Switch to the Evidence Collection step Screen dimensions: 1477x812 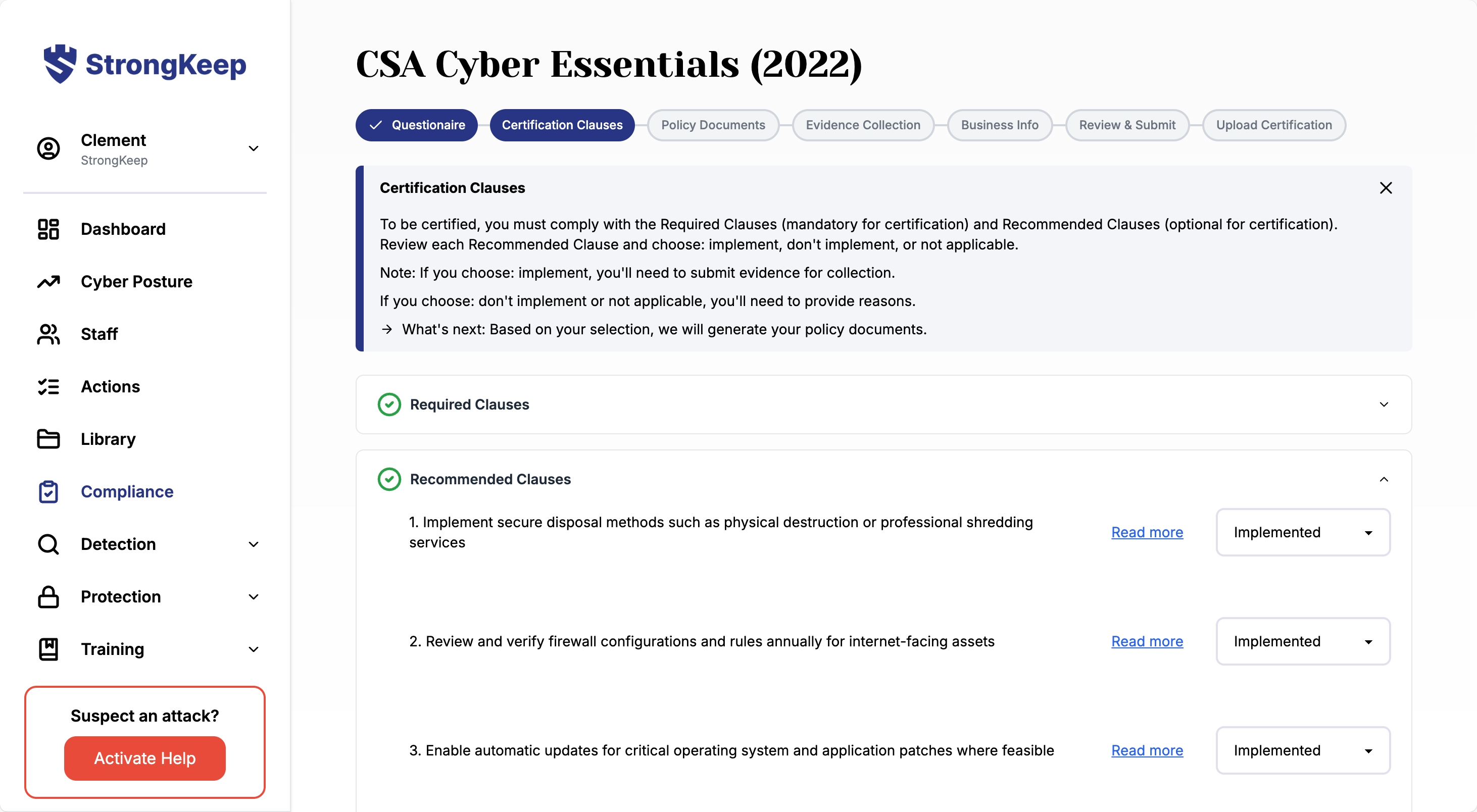[x=862, y=125]
